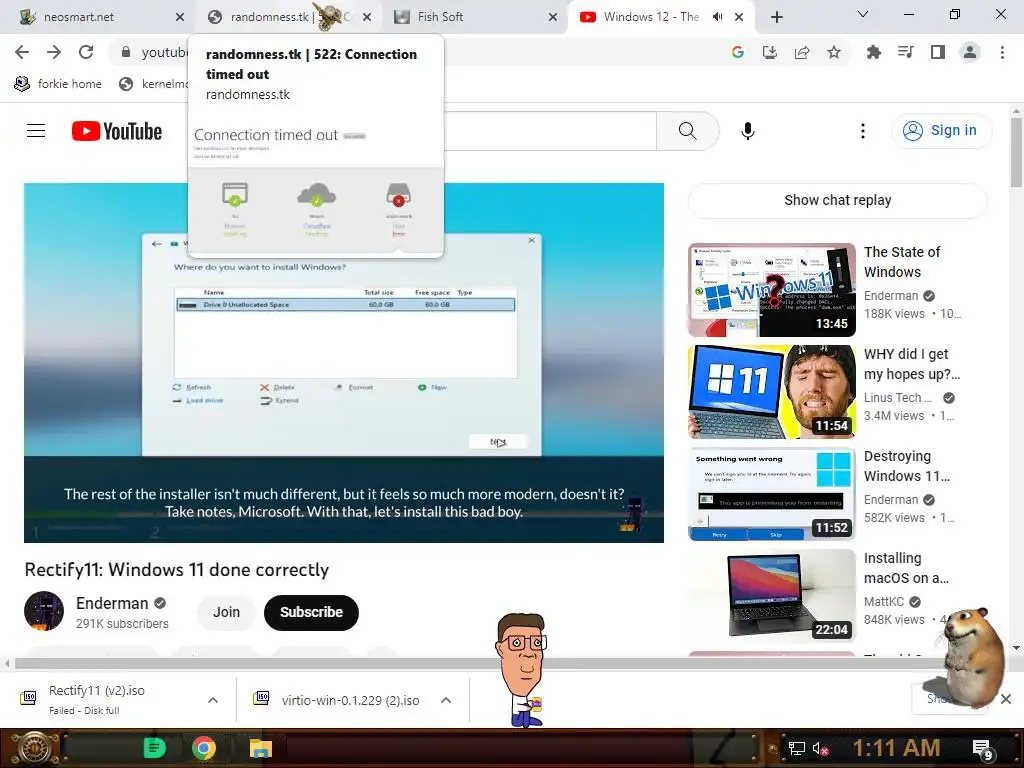Go to YouTube home via logo
1024x768 pixels.
117,131
